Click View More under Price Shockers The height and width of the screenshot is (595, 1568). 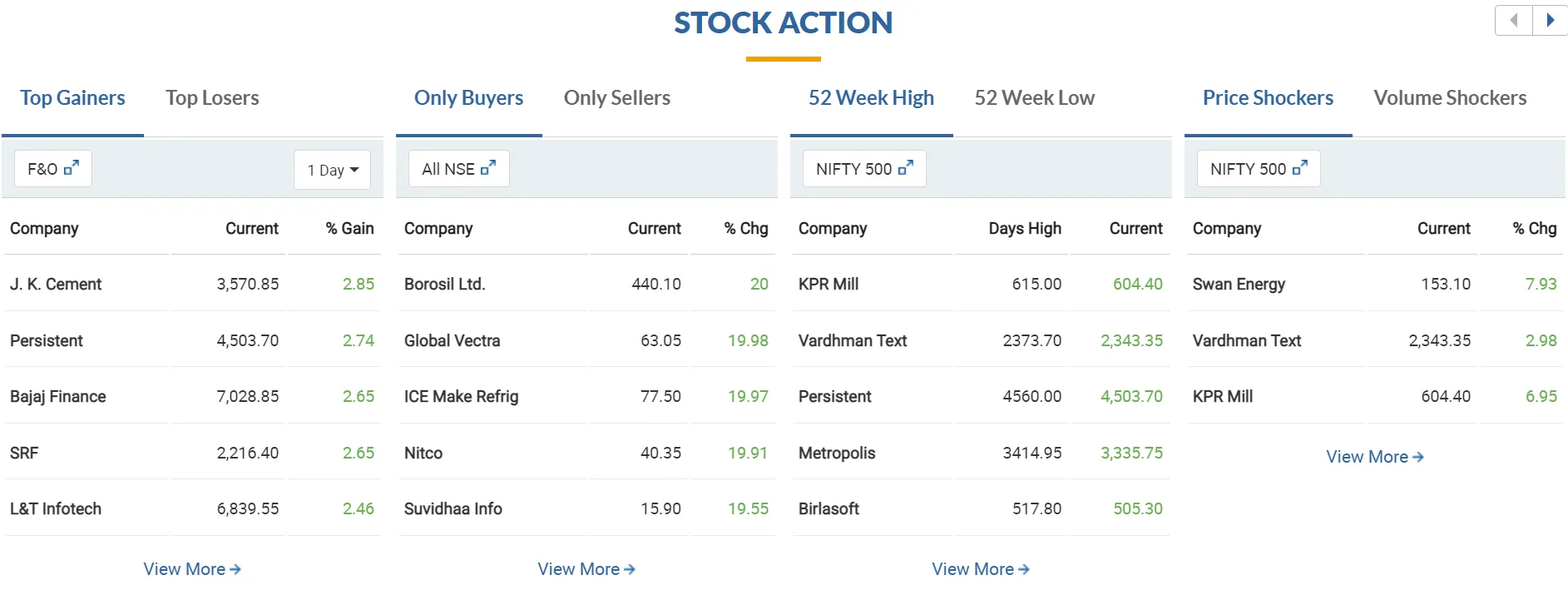1374,457
